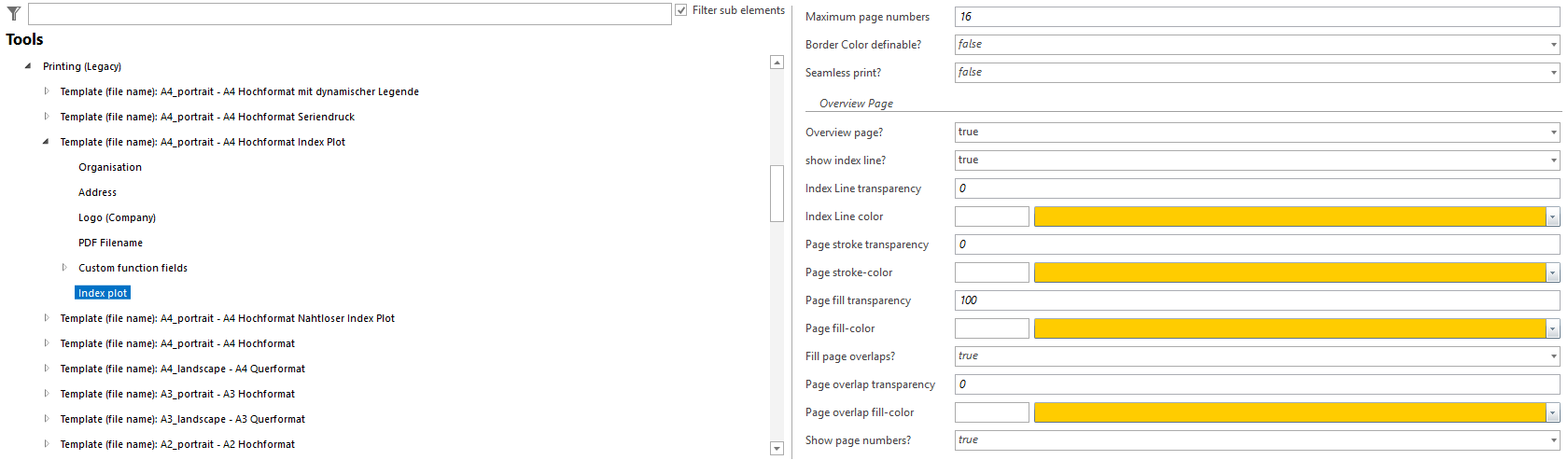Image resolution: width=1568 pixels, height=460 pixels.
Task: Collapse the Printing (Legacy) tree node
Action: coord(28,66)
